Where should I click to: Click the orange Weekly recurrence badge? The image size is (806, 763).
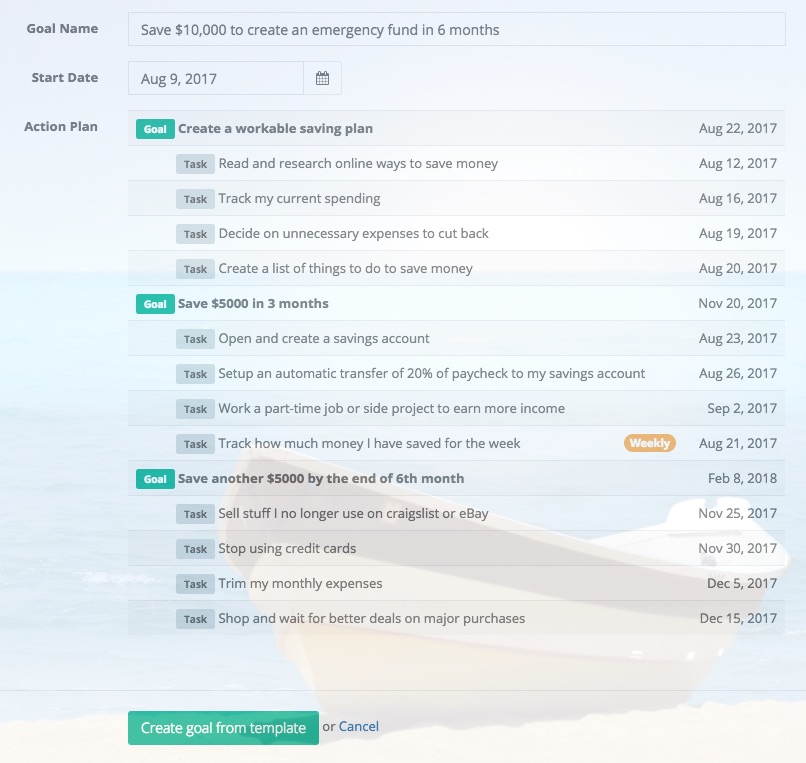[649, 443]
